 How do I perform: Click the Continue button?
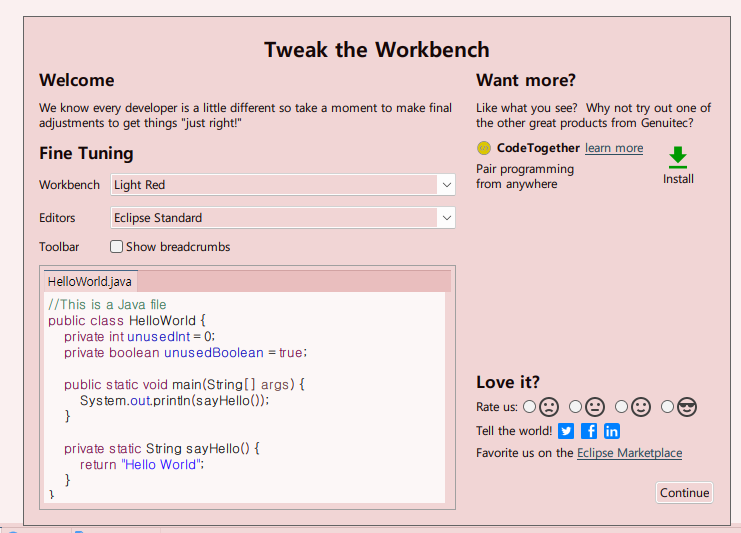(684, 493)
